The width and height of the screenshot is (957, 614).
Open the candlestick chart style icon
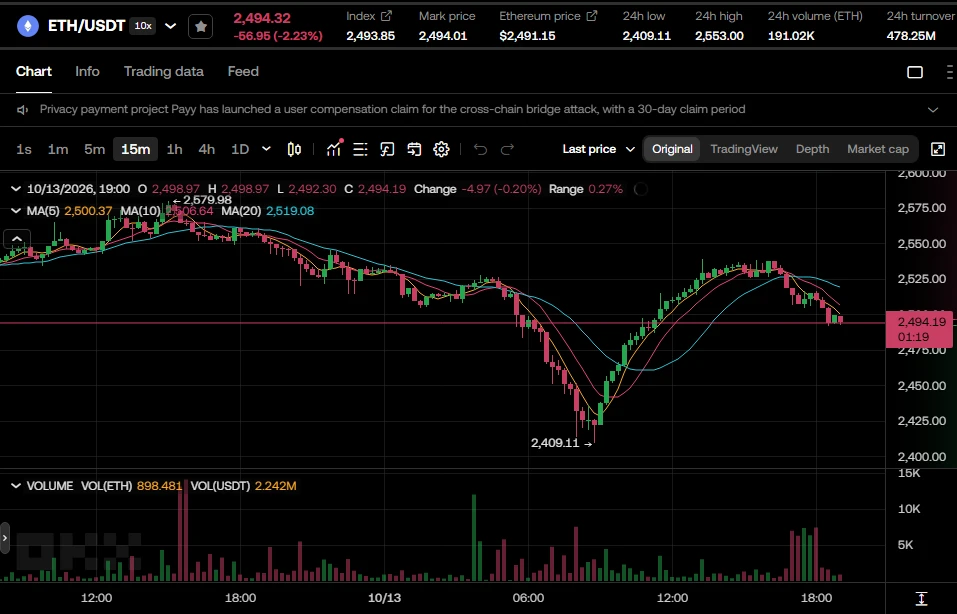294,150
